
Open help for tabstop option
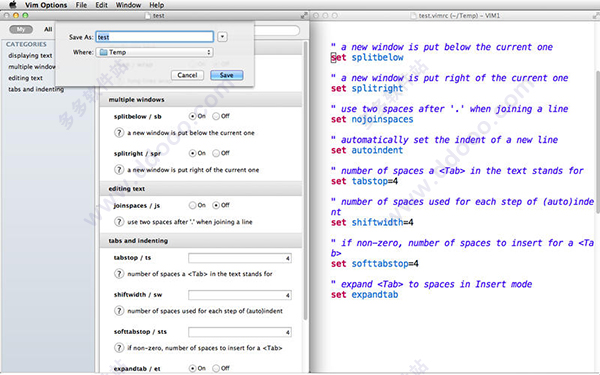pyautogui.click(x=119, y=274)
